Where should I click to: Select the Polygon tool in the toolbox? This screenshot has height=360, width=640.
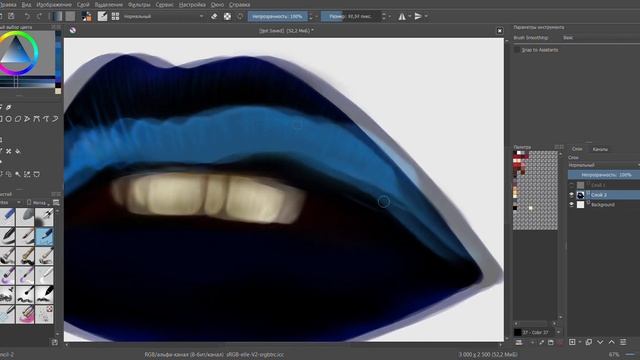point(18,119)
